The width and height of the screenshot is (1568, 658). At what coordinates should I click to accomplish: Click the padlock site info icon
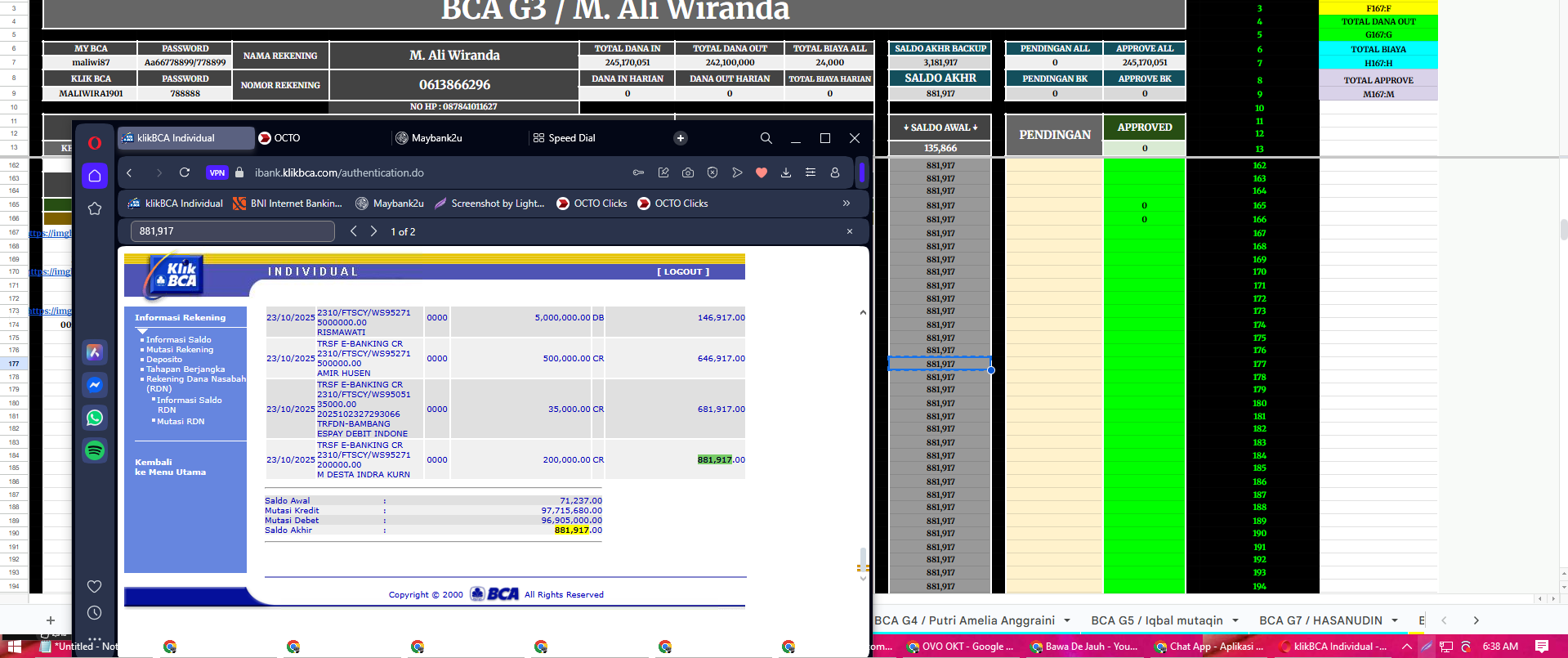(239, 172)
